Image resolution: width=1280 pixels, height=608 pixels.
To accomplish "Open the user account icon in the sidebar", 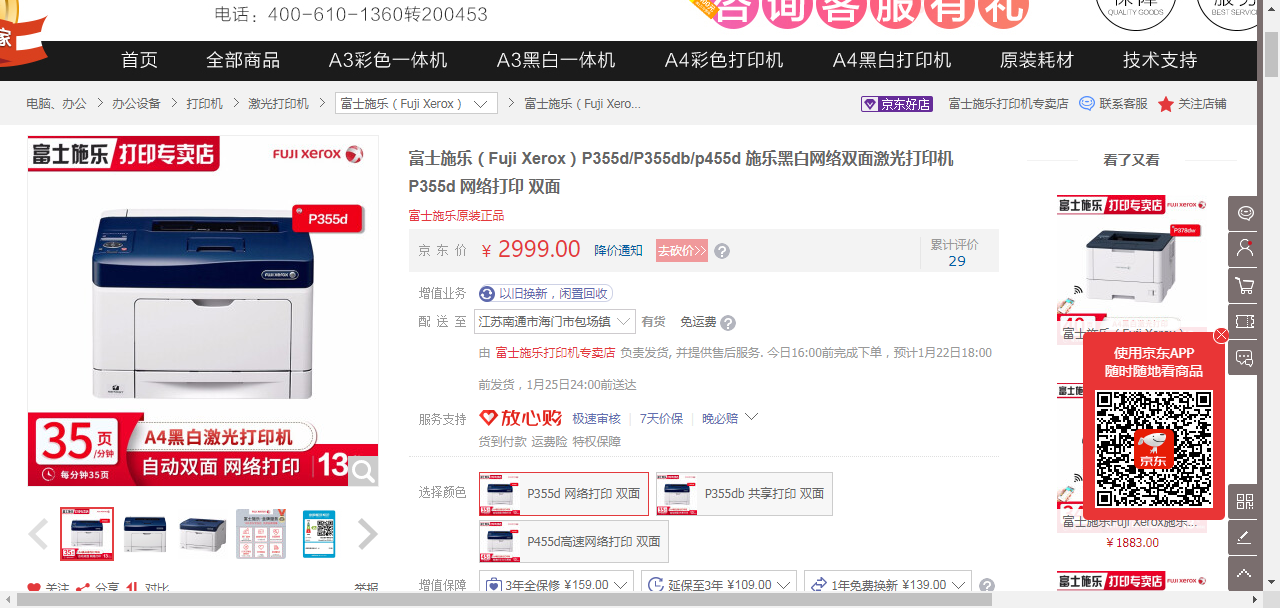I will pos(1245,249).
